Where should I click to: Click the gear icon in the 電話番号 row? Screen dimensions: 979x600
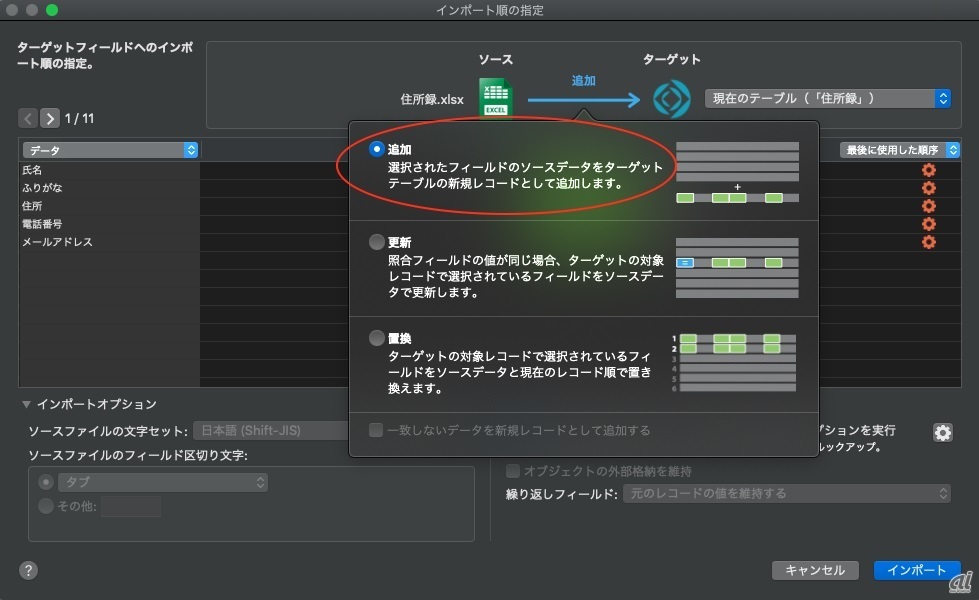pos(928,224)
